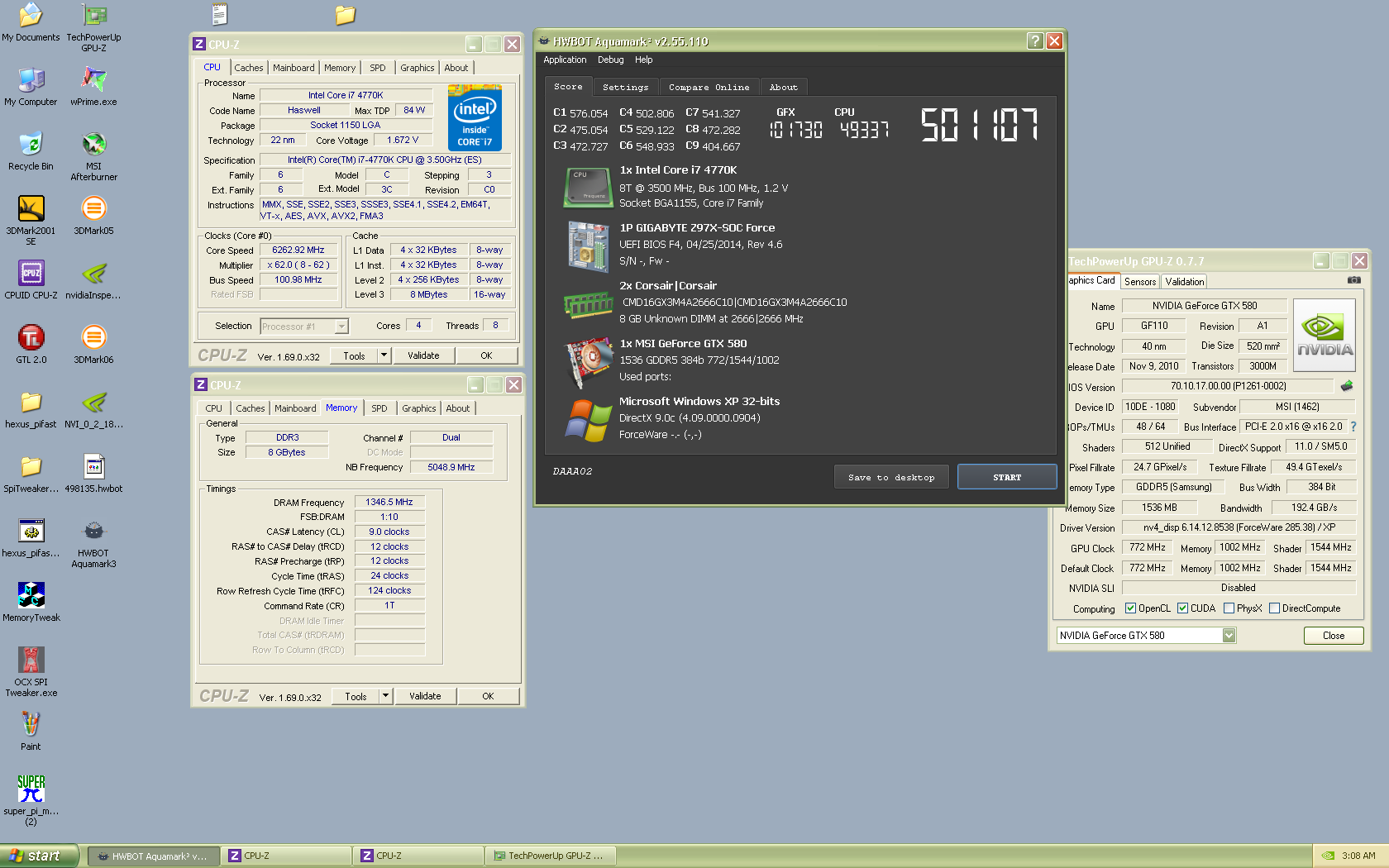The image size is (1389, 868).
Task: Click Validate in upper CPU-Z window
Action: pyautogui.click(x=423, y=355)
